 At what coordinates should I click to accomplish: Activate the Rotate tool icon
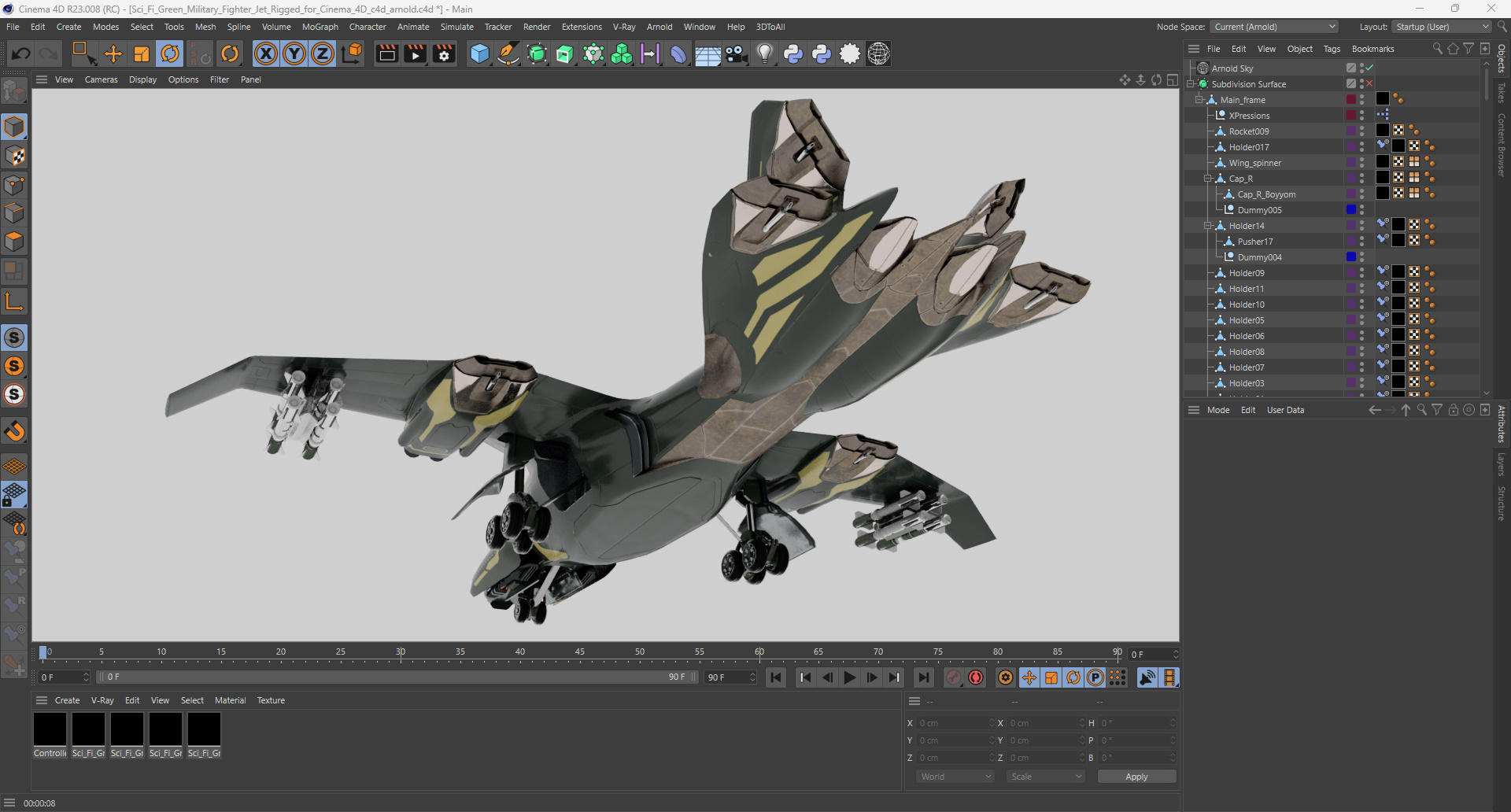[170, 54]
